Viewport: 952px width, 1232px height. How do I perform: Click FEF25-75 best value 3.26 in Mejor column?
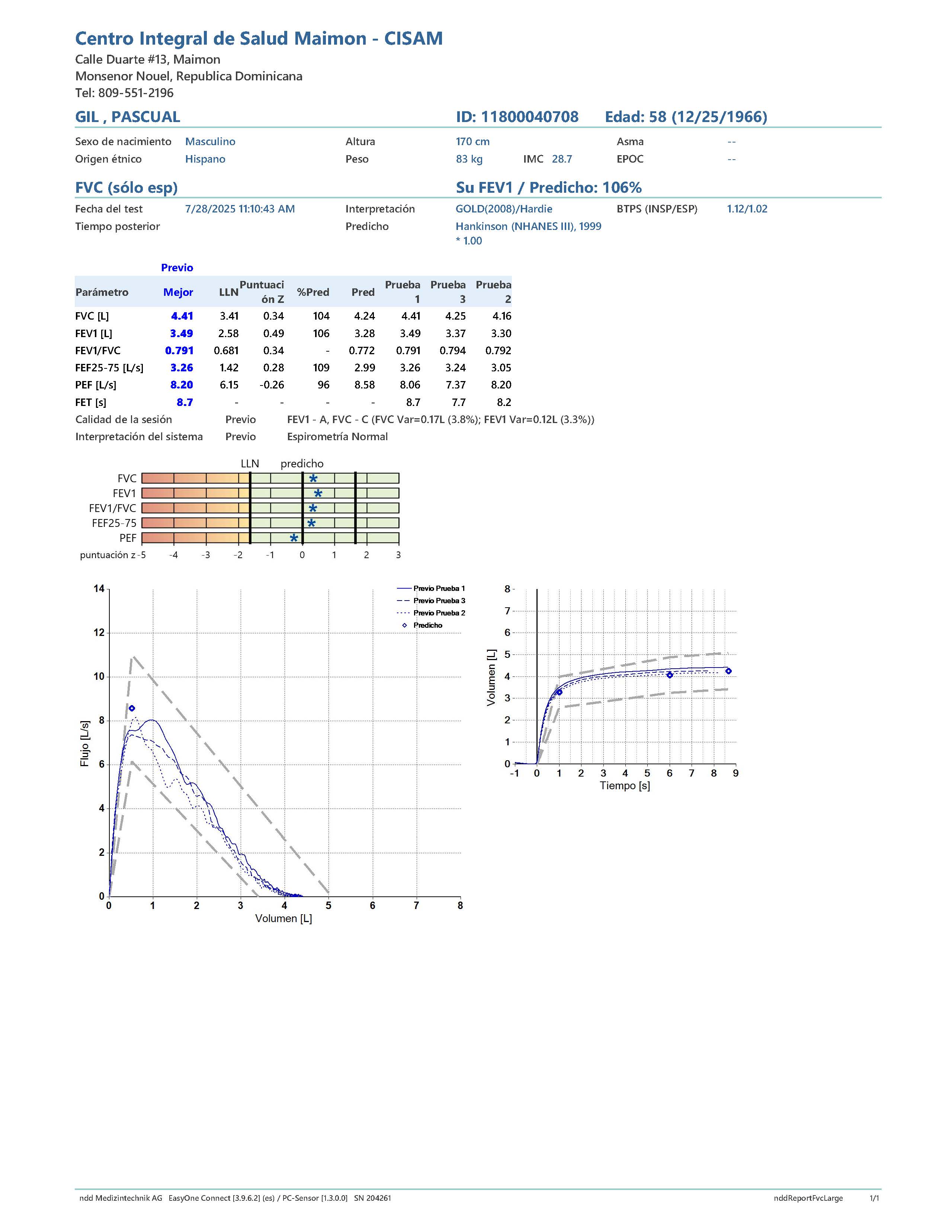coord(182,368)
